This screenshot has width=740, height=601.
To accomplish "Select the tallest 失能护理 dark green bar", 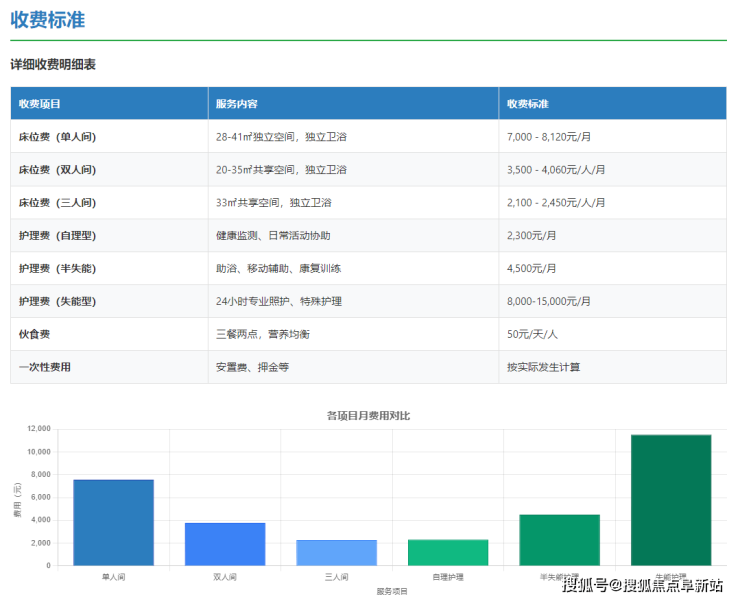I will click(x=671, y=500).
